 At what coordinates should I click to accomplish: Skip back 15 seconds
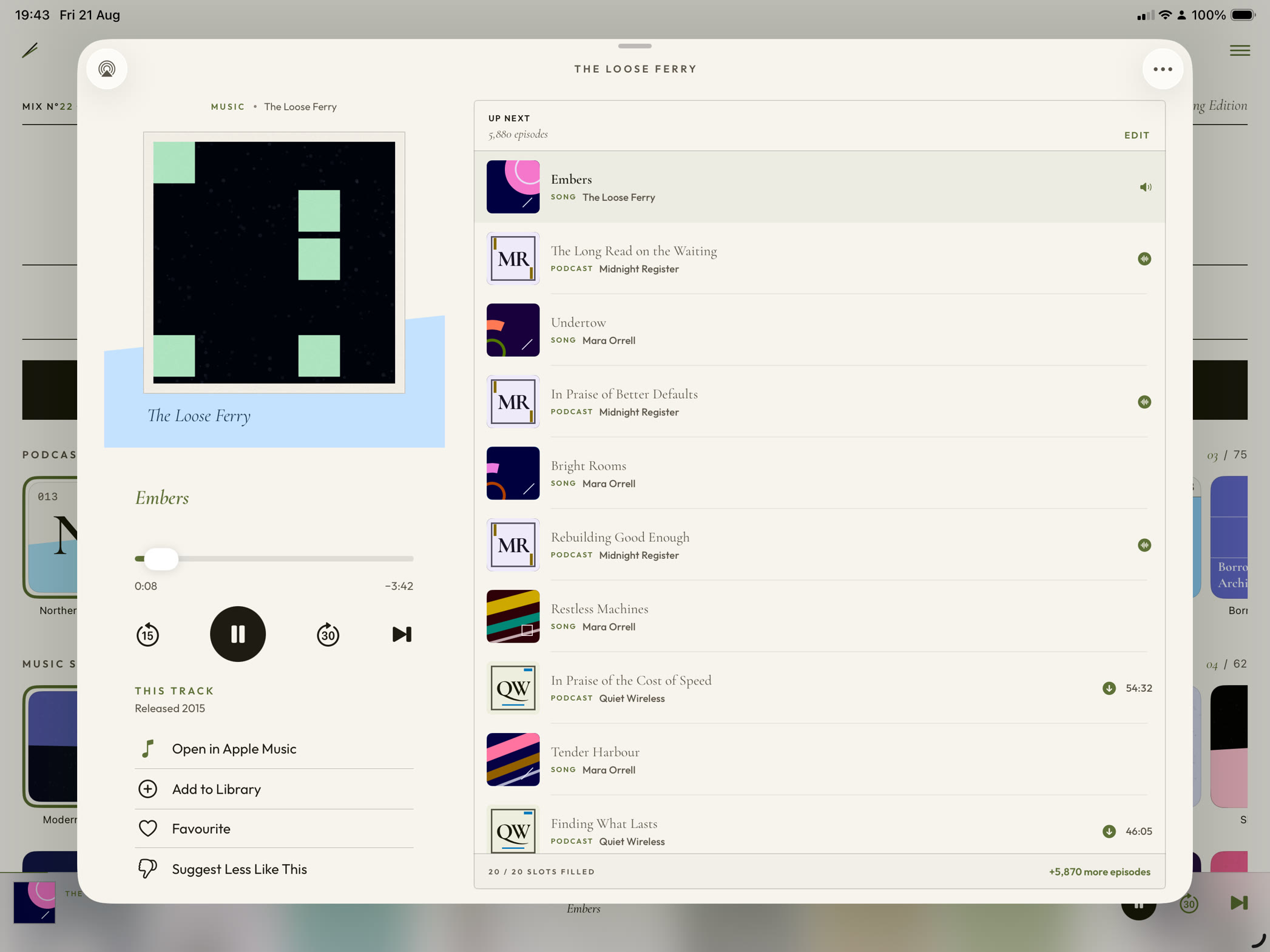(x=147, y=635)
